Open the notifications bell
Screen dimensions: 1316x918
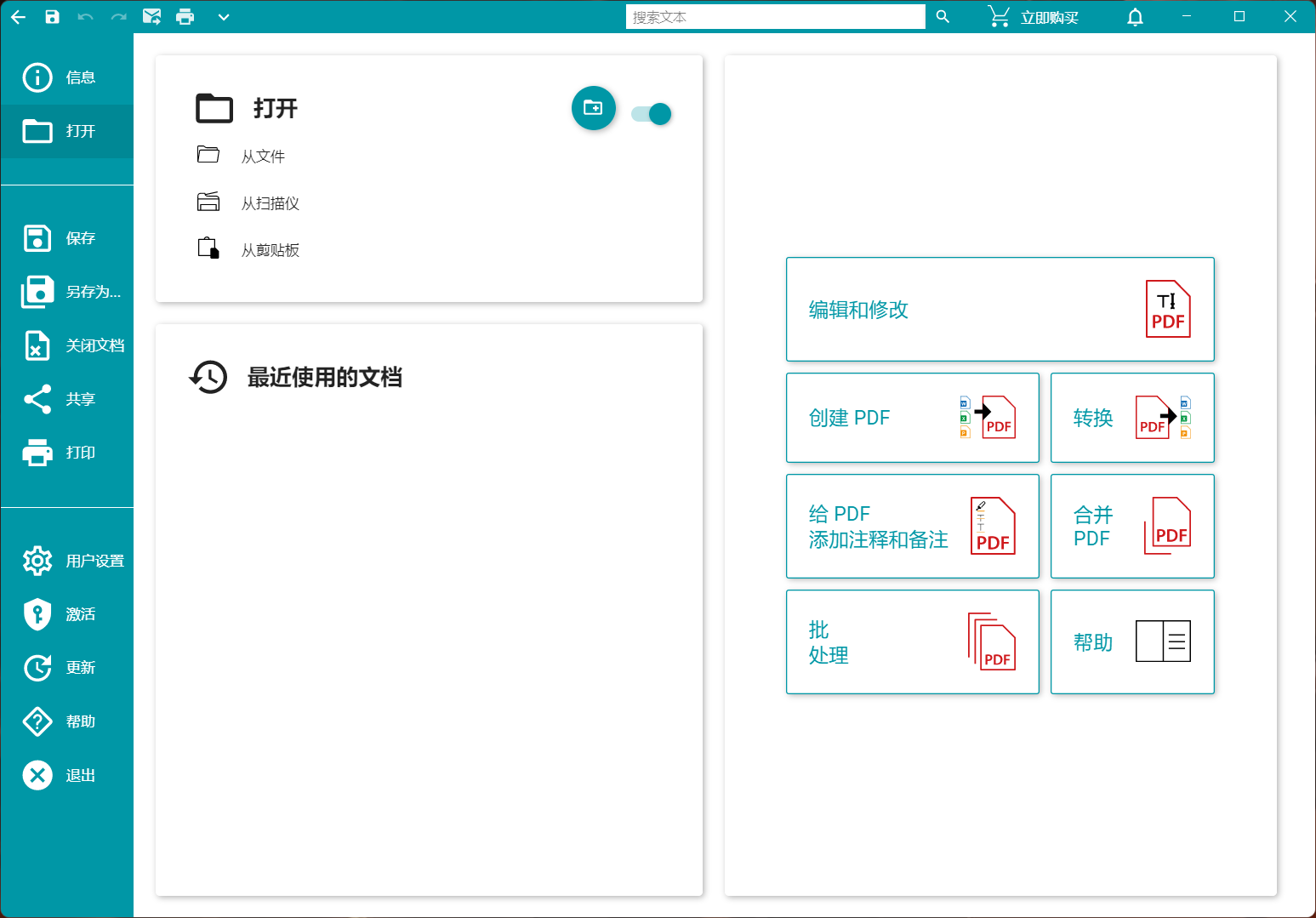[x=1135, y=17]
